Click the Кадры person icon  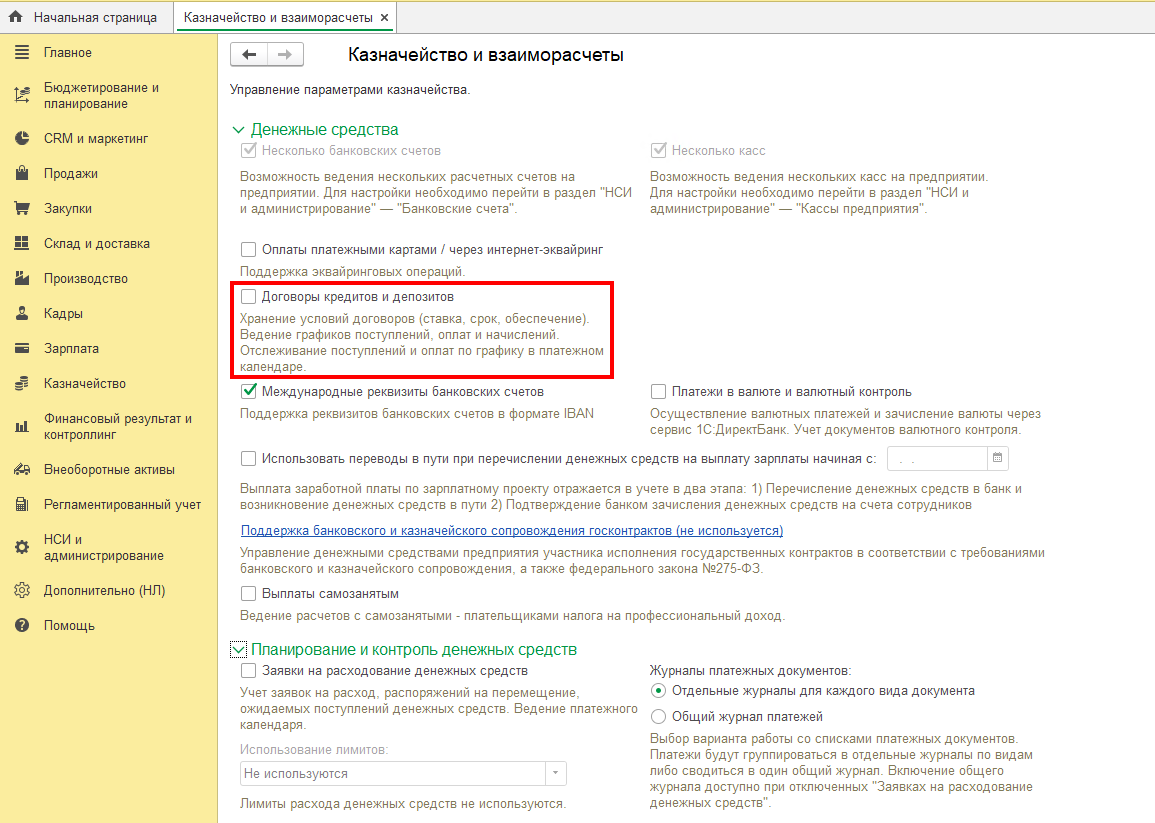tap(22, 313)
